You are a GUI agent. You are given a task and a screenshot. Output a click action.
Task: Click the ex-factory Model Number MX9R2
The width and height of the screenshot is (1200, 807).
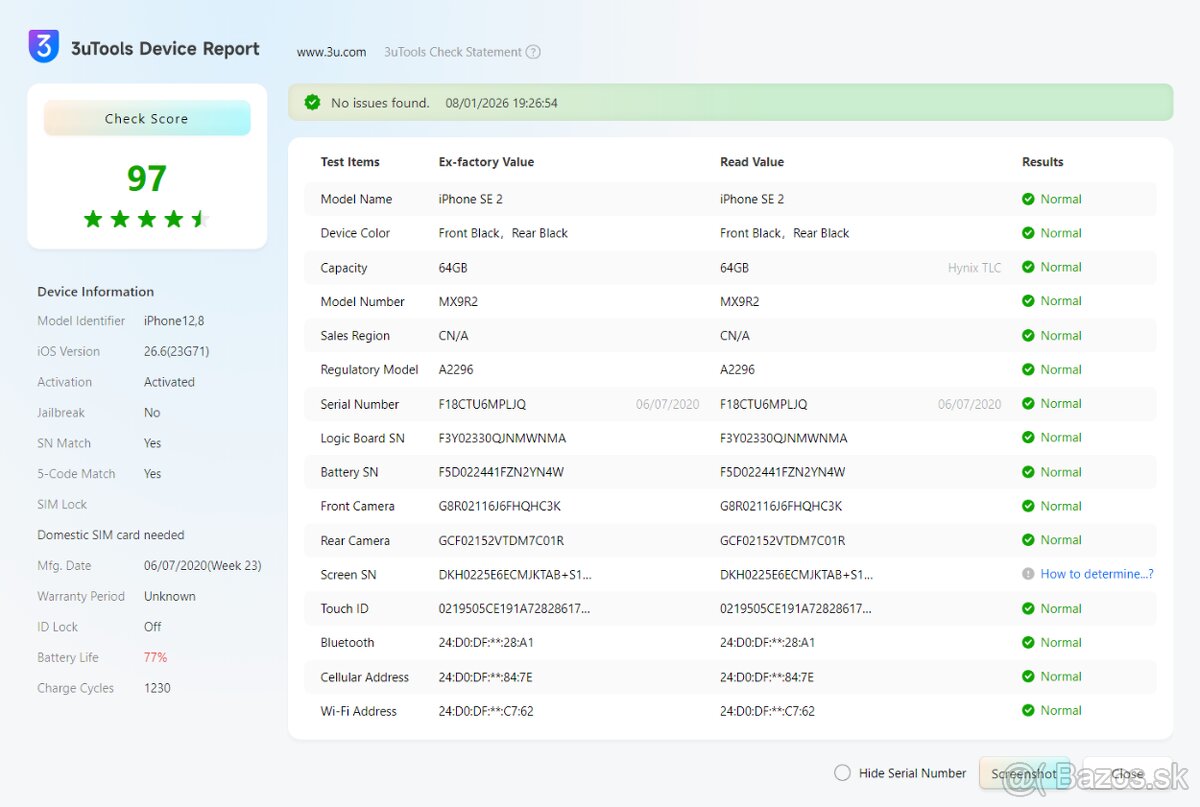point(458,301)
